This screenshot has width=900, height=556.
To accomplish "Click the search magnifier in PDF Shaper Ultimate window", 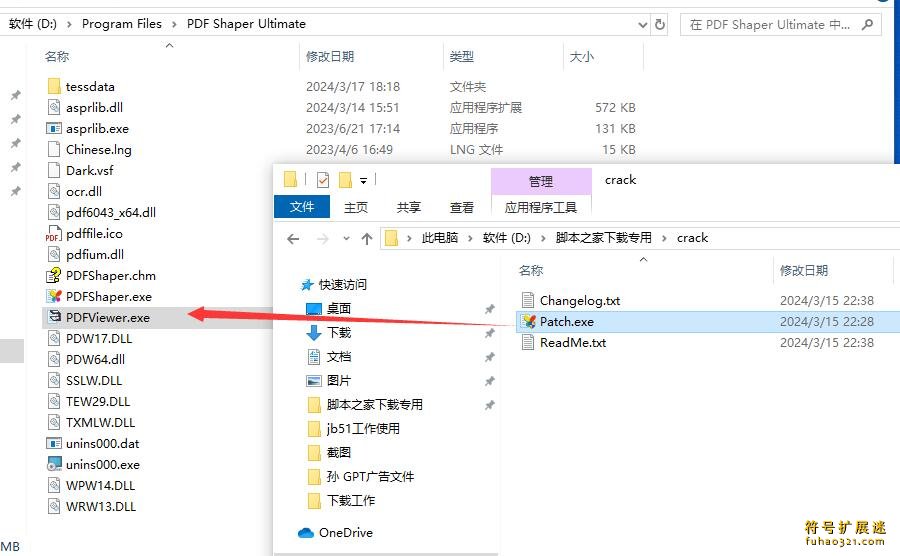I will pos(868,24).
